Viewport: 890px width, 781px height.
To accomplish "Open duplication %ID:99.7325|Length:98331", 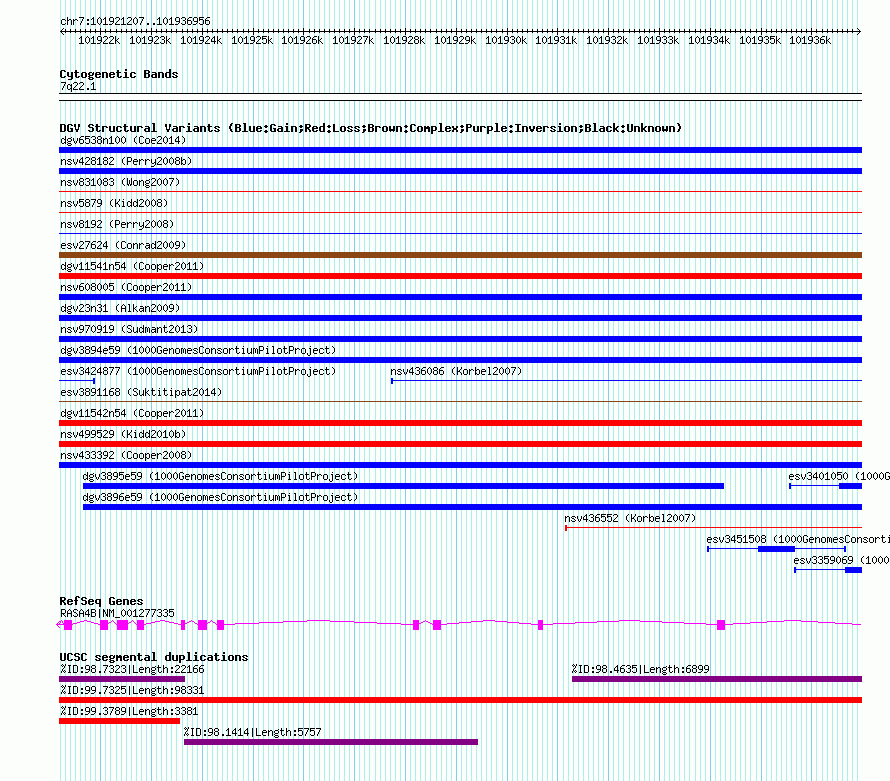I will pyautogui.click(x=132, y=691).
